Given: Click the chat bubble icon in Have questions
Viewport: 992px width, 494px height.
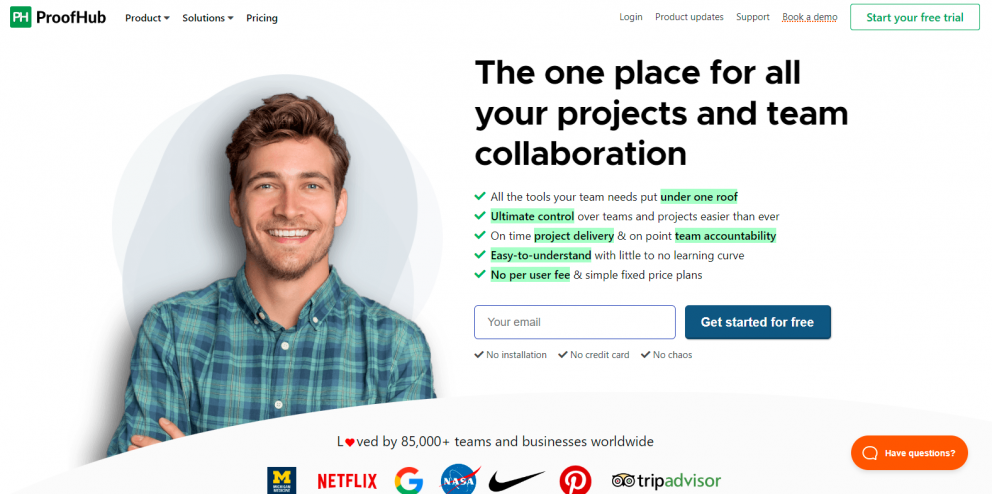Looking at the screenshot, I should point(871,453).
